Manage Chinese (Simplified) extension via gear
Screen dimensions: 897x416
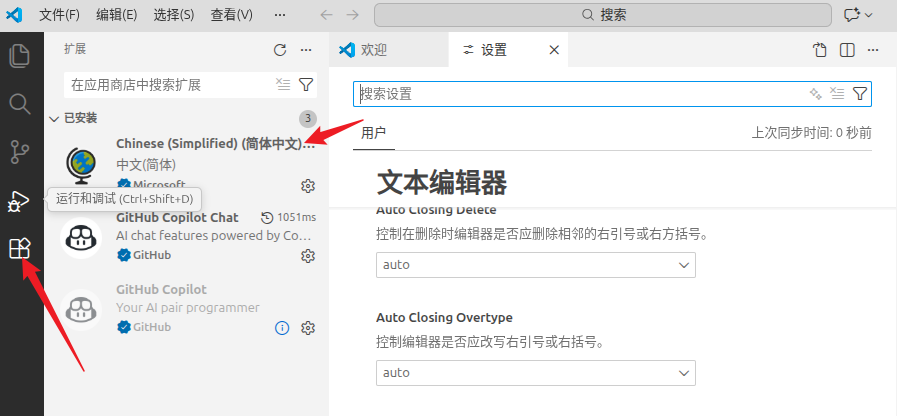[308, 186]
